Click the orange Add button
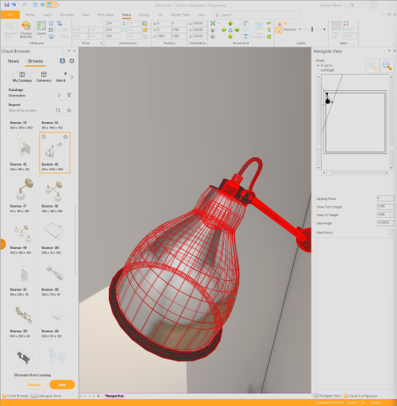 coord(62,385)
